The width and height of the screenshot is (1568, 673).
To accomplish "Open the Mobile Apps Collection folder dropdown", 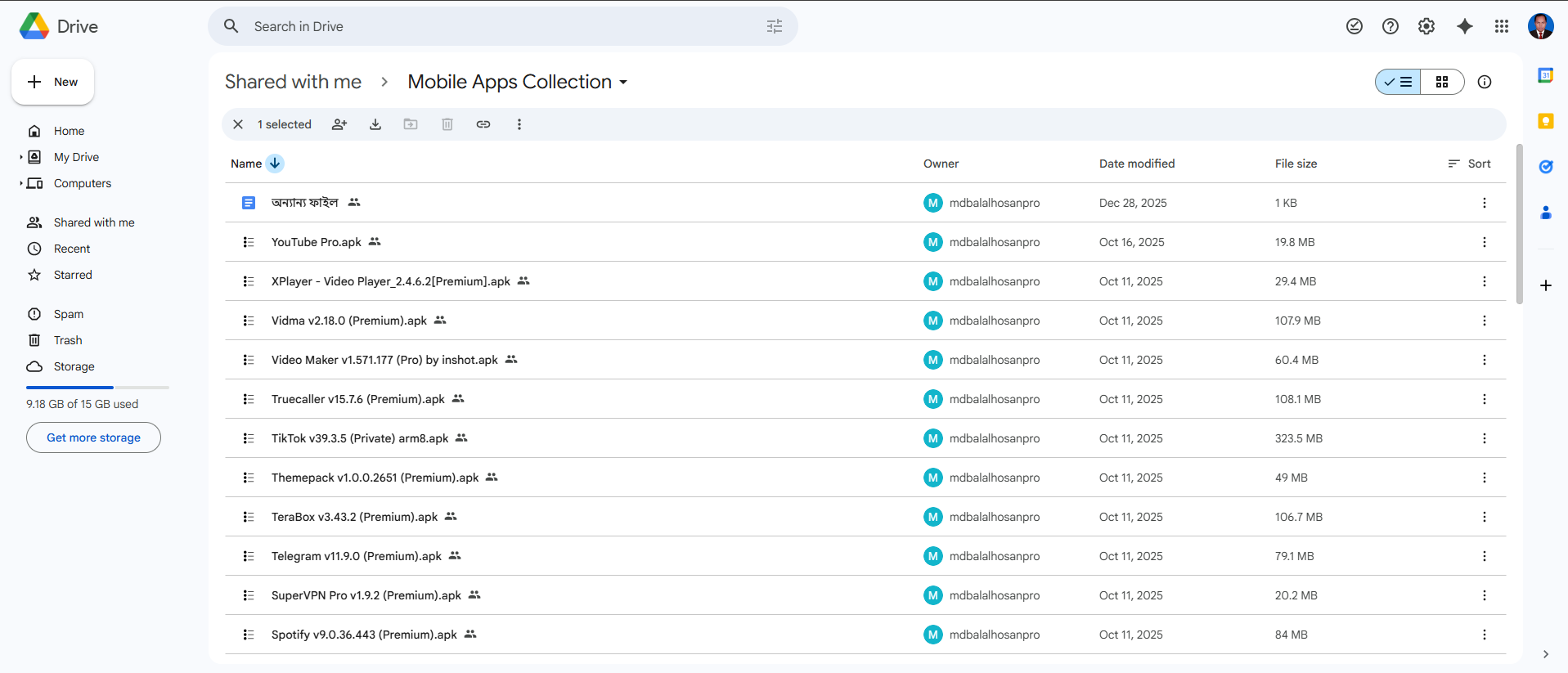I will point(623,83).
